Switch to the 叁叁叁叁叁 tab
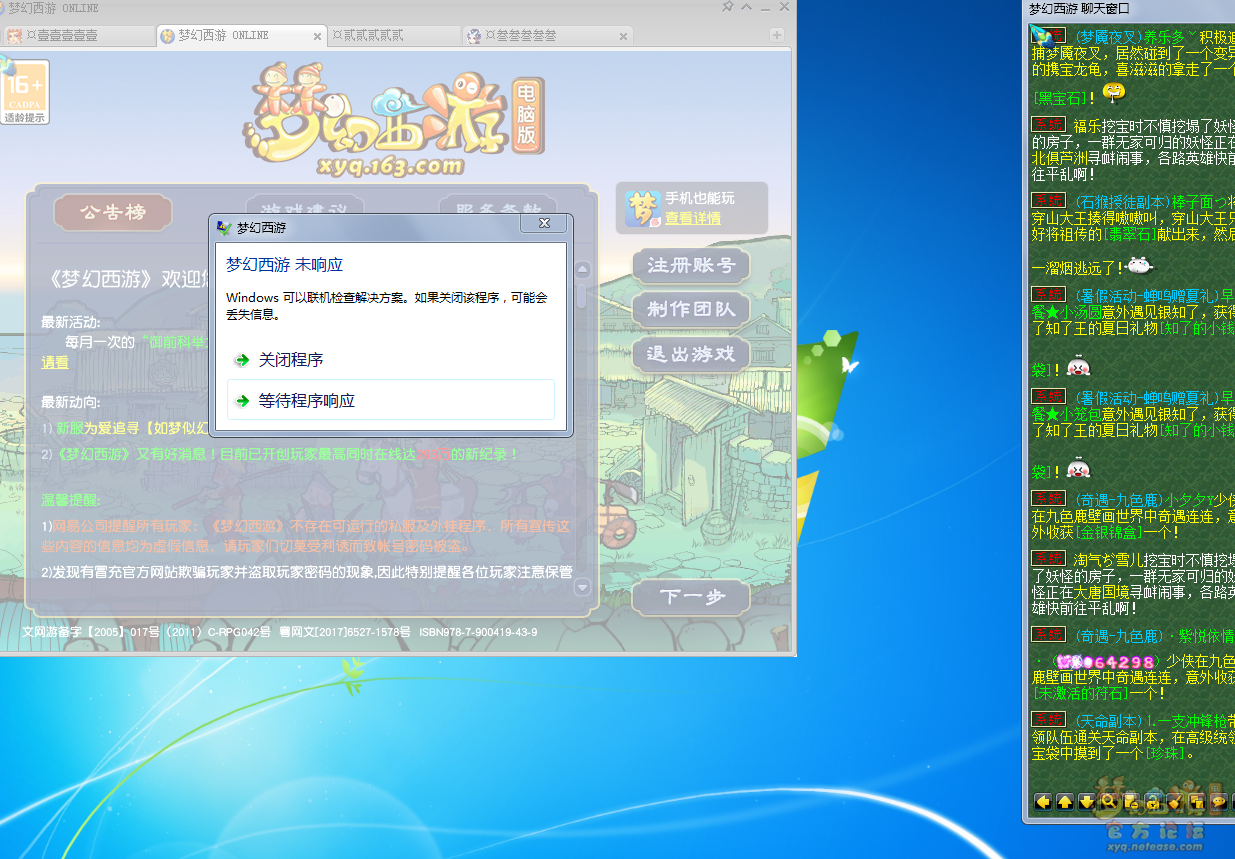The height and width of the screenshot is (859, 1235). pyautogui.click(x=548, y=35)
